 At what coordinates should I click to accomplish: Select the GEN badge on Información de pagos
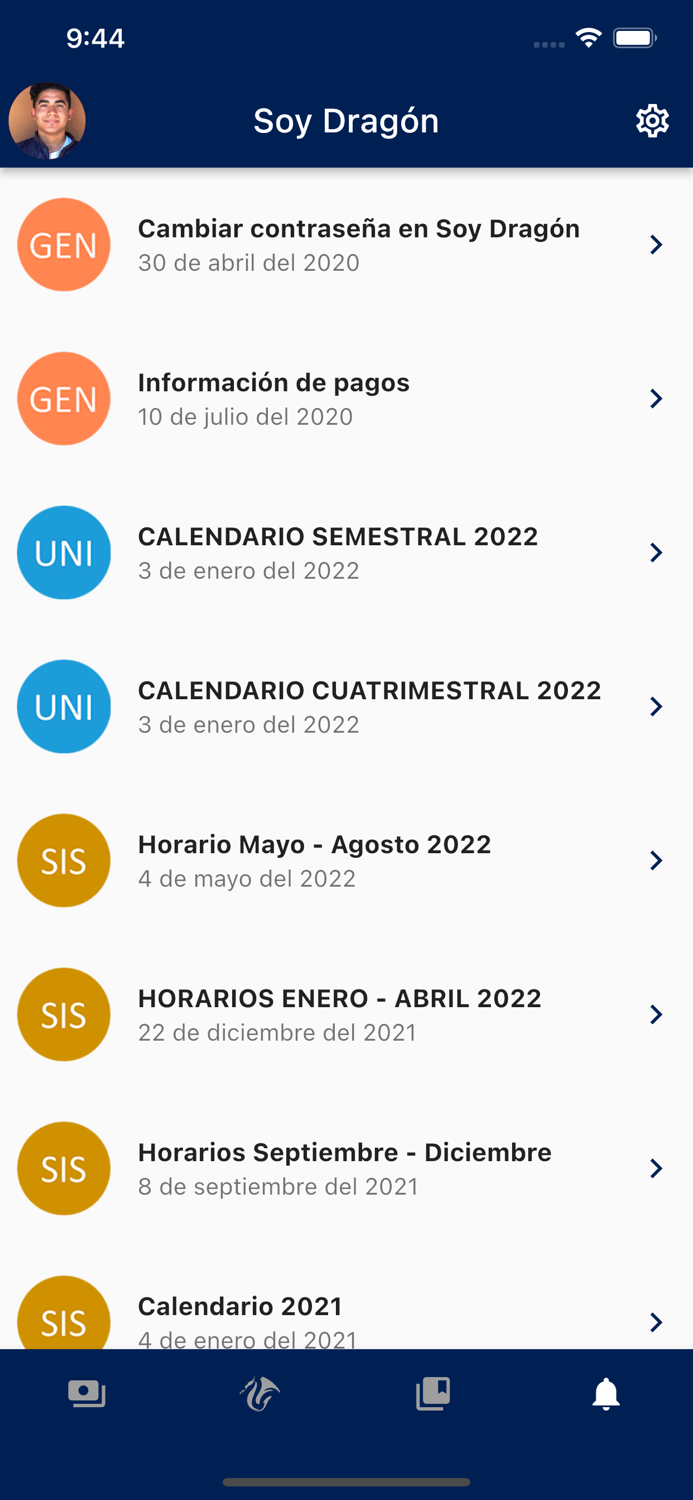[64, 398]
